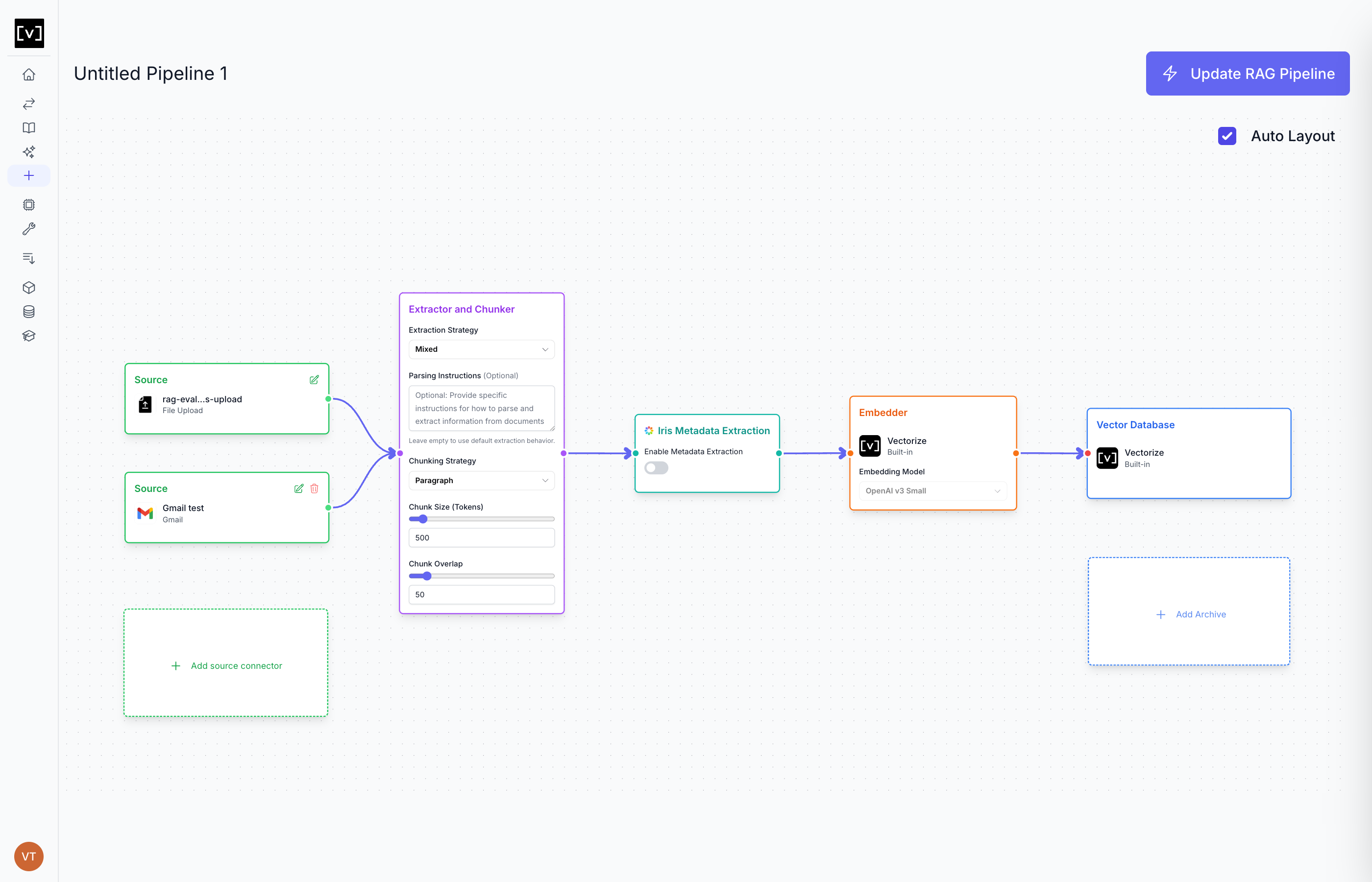Open the documentation book sidebar icon
The width and height of the screenshot is (1372, 882).
point(28,128)
